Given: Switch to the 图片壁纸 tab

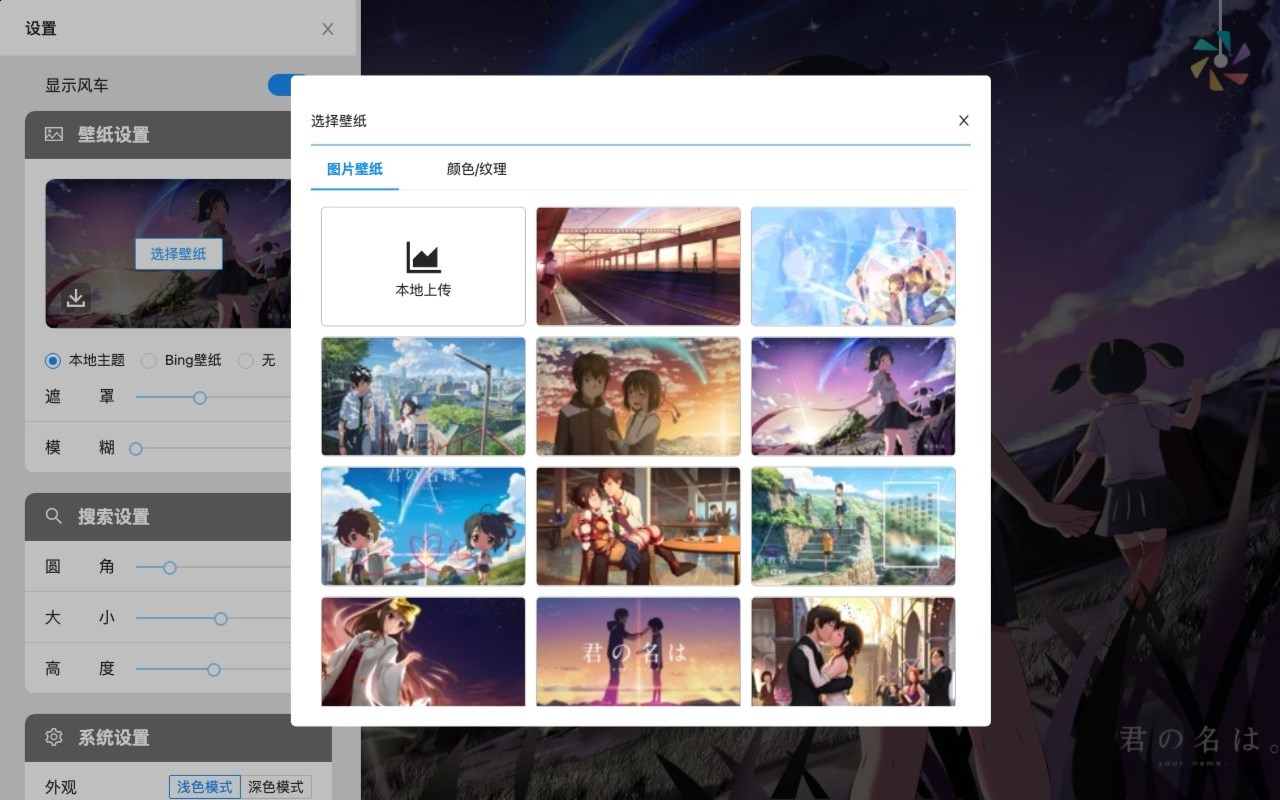Looking at the screenshot, I should click(x=355, y=169).
